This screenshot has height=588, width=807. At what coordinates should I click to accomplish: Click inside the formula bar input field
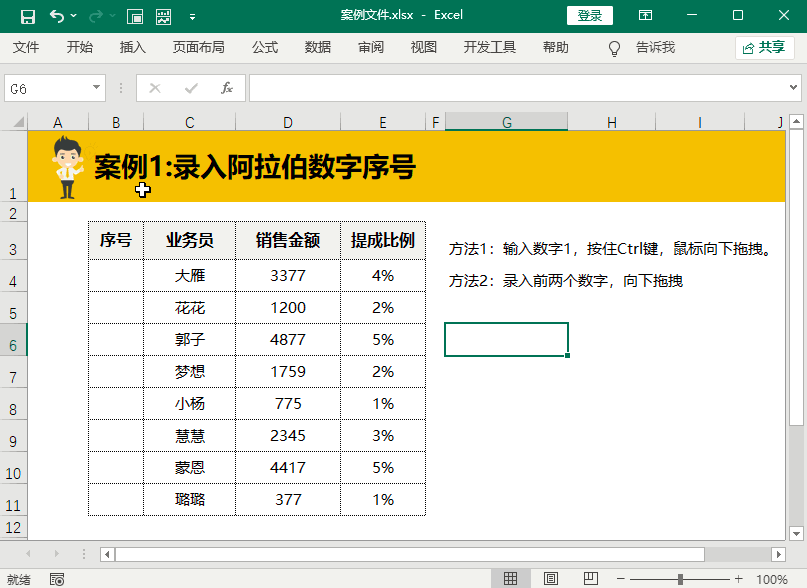pos(520,88)
